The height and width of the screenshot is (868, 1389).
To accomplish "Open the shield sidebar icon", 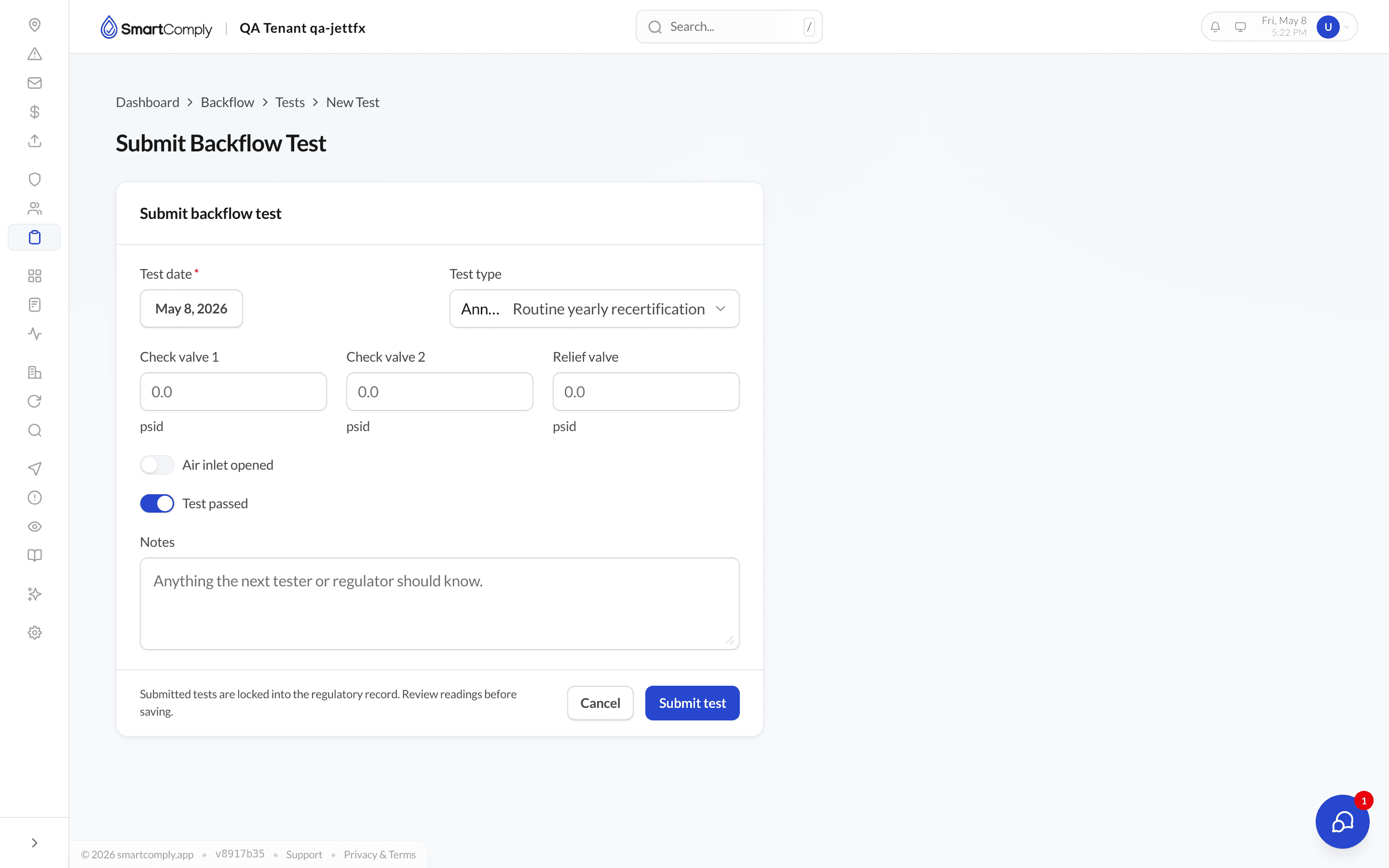I will [34, 179].
